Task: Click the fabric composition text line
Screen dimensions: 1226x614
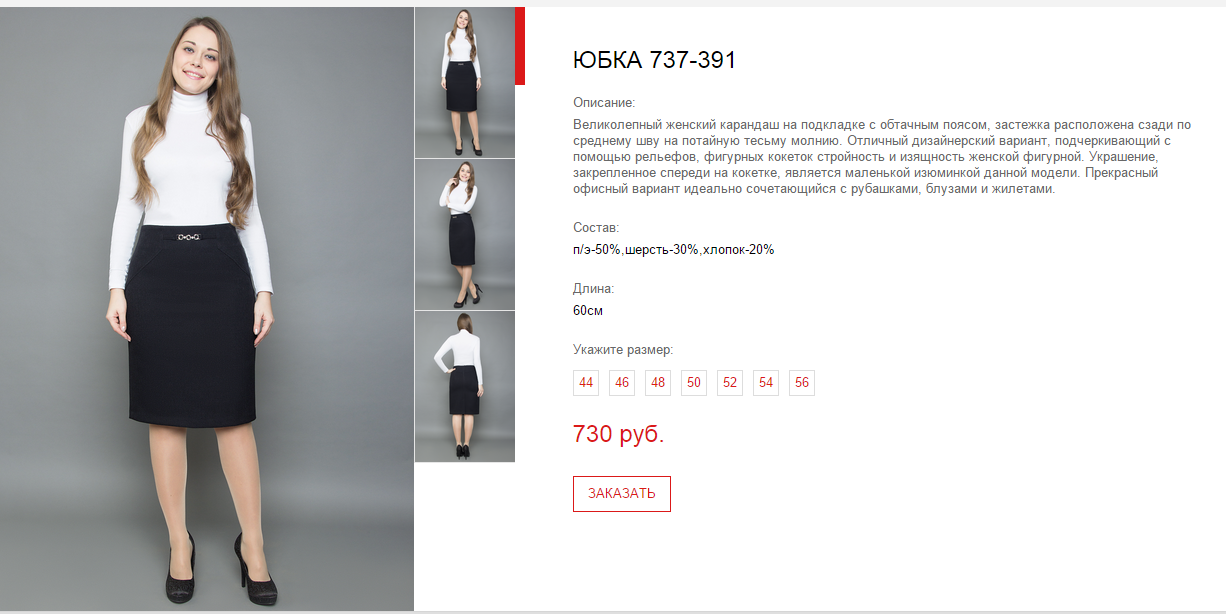Action: [674, 250]
